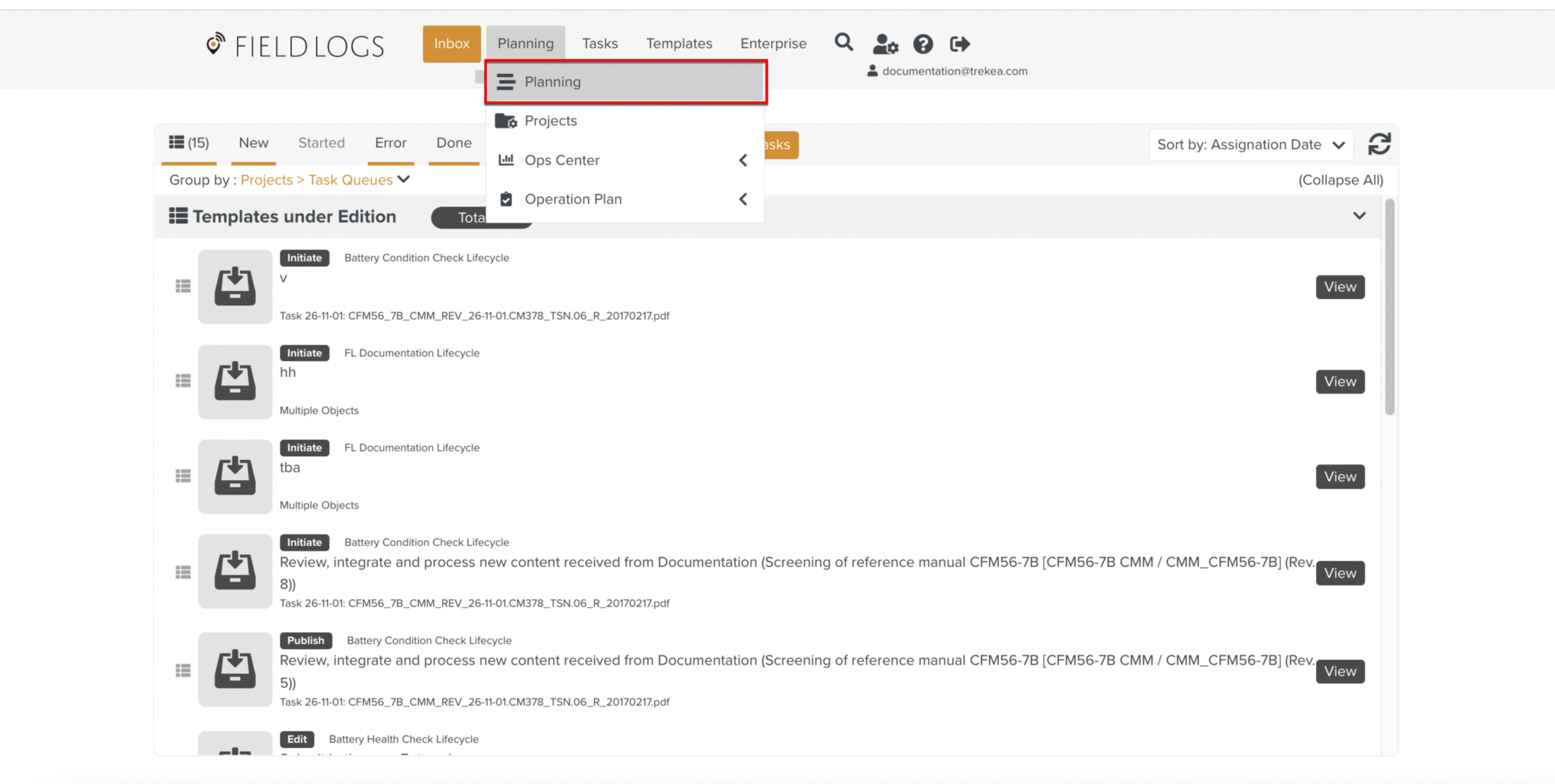Click View button for the Publish task
Viewport: 1555px width, 784px height.
click(x=1340, y=671)
